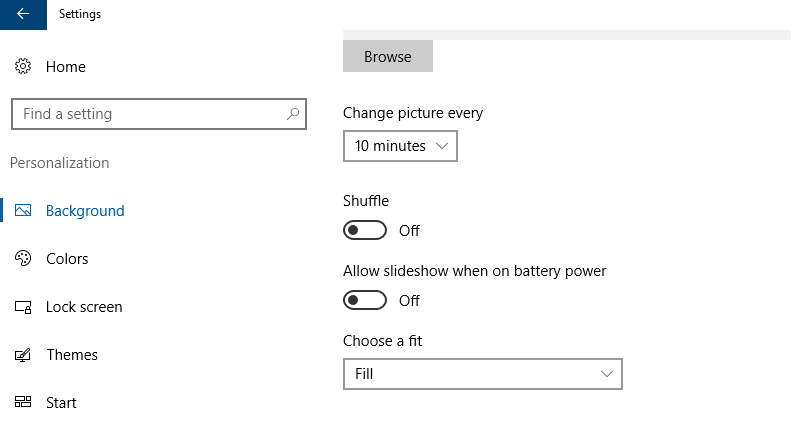Click the back arrow icon
Viewport: 797px width, 433px height.
(x=23, y=14)
